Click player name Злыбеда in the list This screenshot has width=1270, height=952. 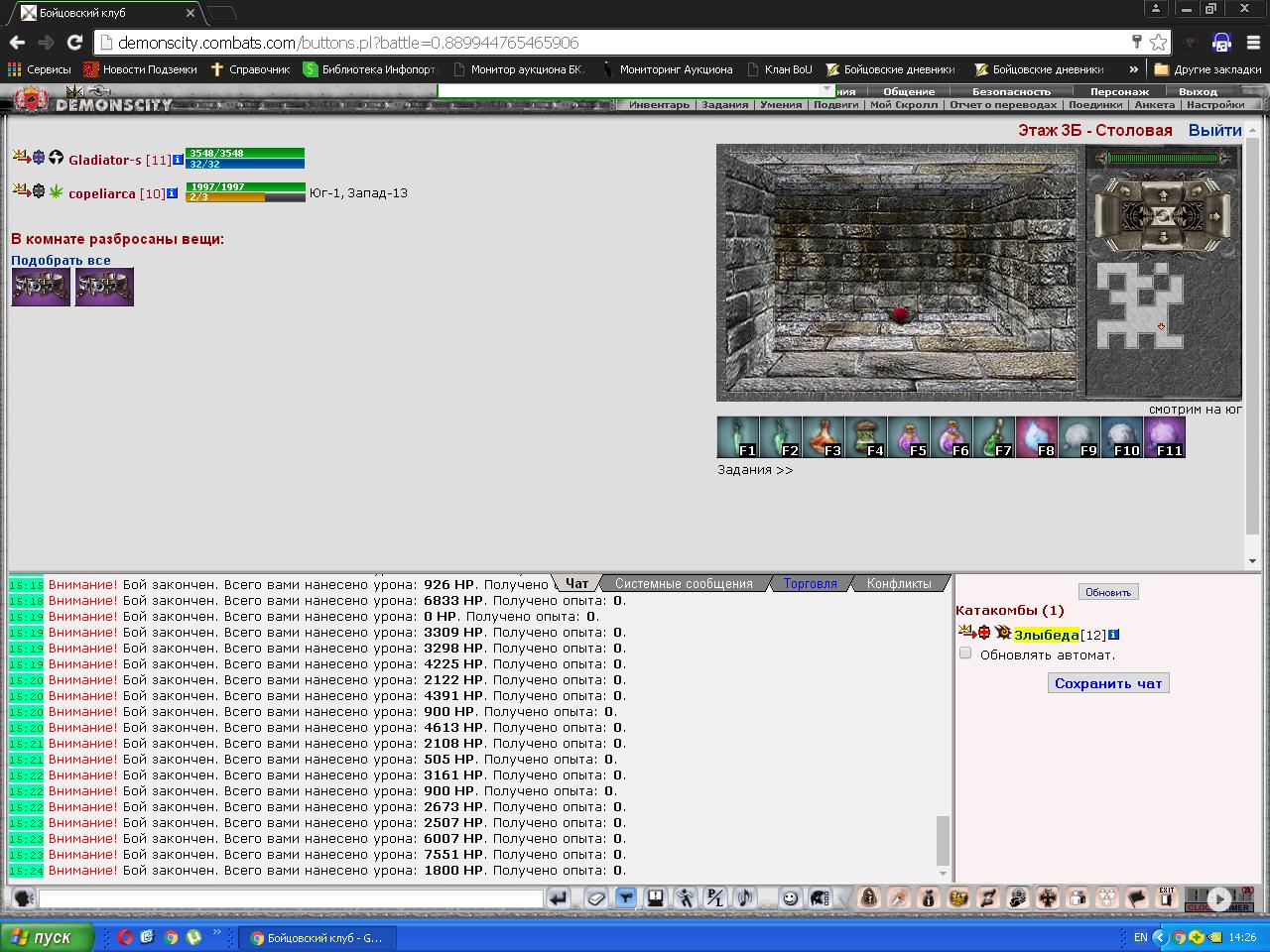[x=1046, y=635]
